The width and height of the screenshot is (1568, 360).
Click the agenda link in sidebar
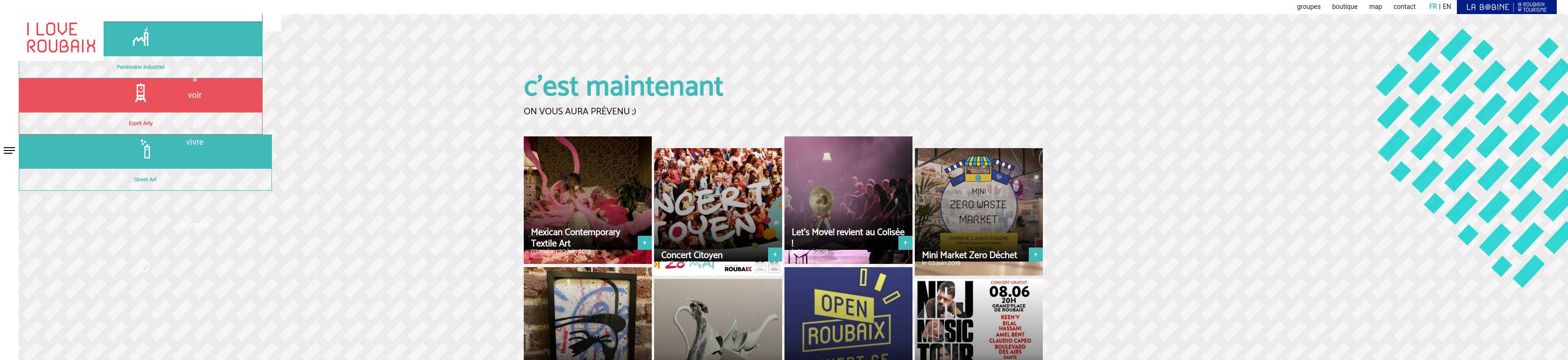coord(196,225)
